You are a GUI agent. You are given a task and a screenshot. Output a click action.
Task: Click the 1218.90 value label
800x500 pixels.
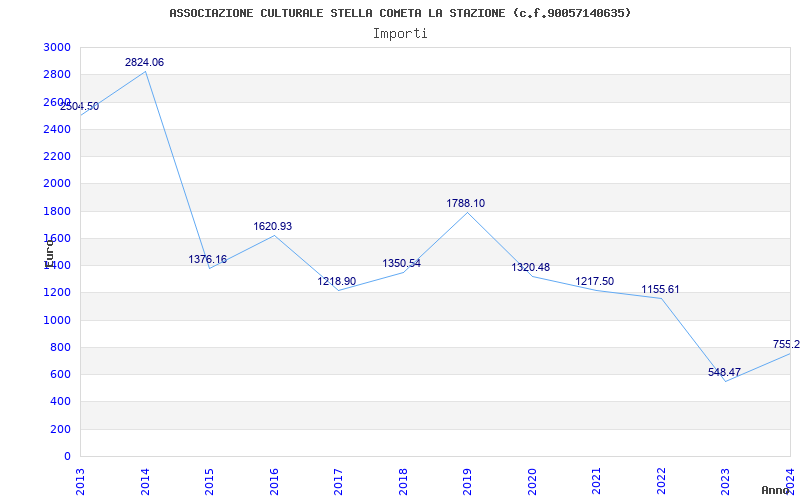(x=337, y=282)
